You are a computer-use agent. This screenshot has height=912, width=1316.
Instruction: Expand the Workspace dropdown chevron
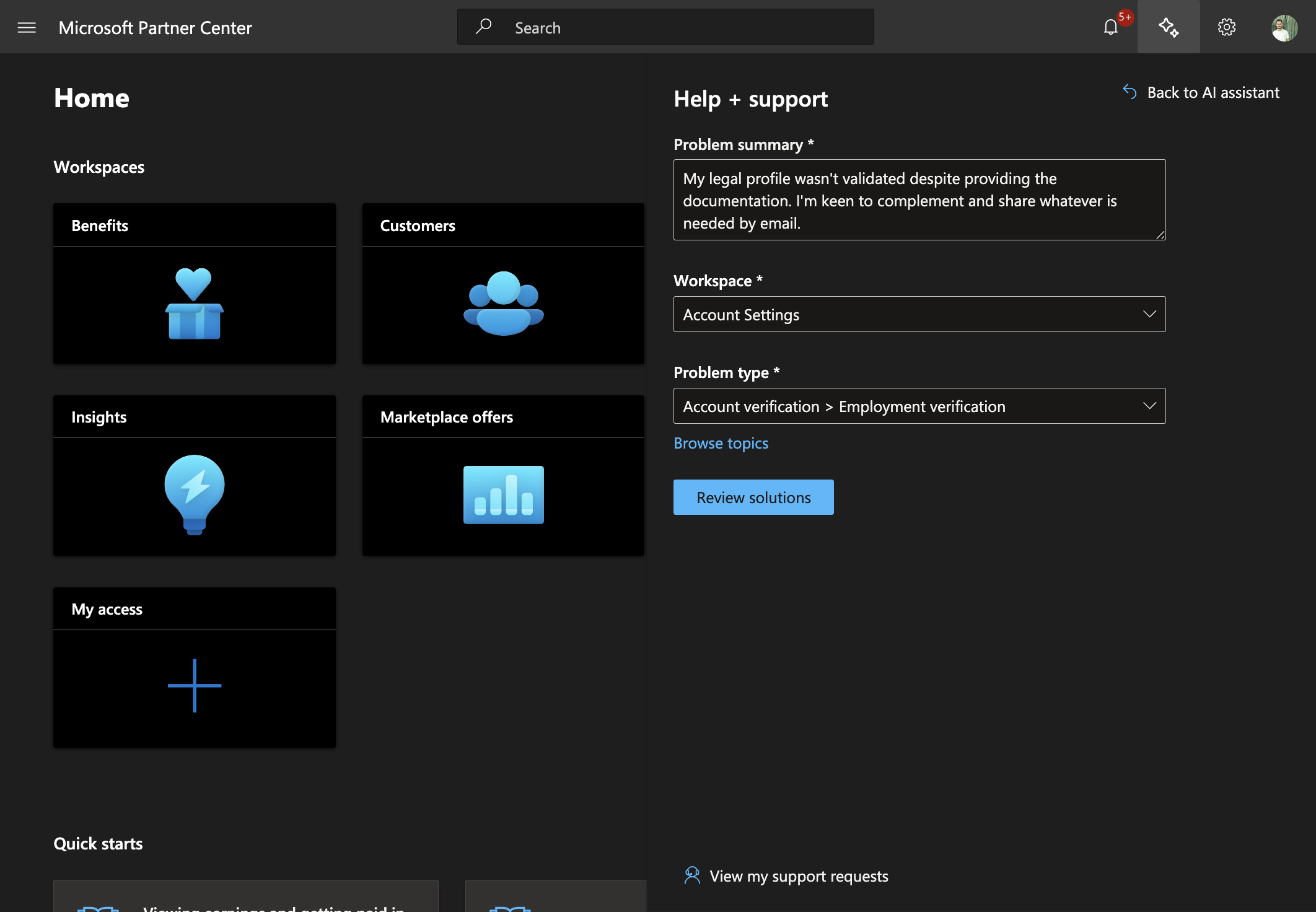point(1149,314)
